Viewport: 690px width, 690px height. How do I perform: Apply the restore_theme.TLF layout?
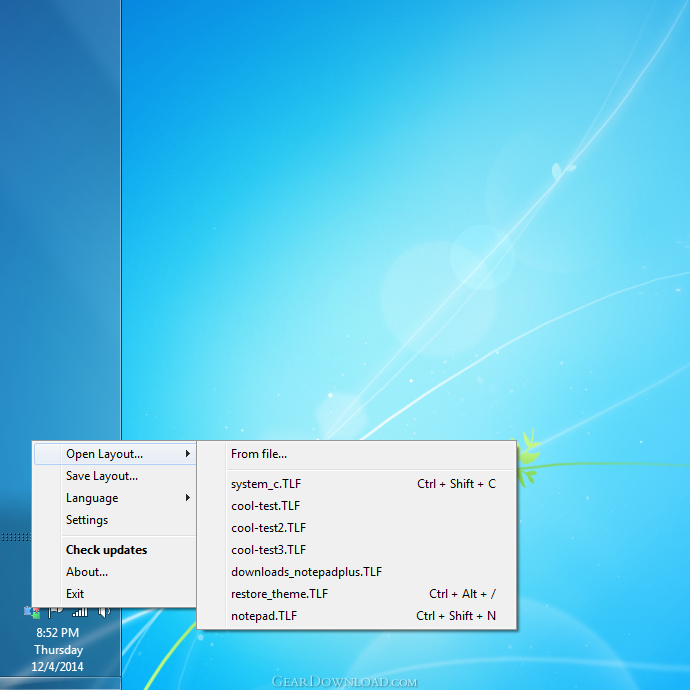[356, 594]
